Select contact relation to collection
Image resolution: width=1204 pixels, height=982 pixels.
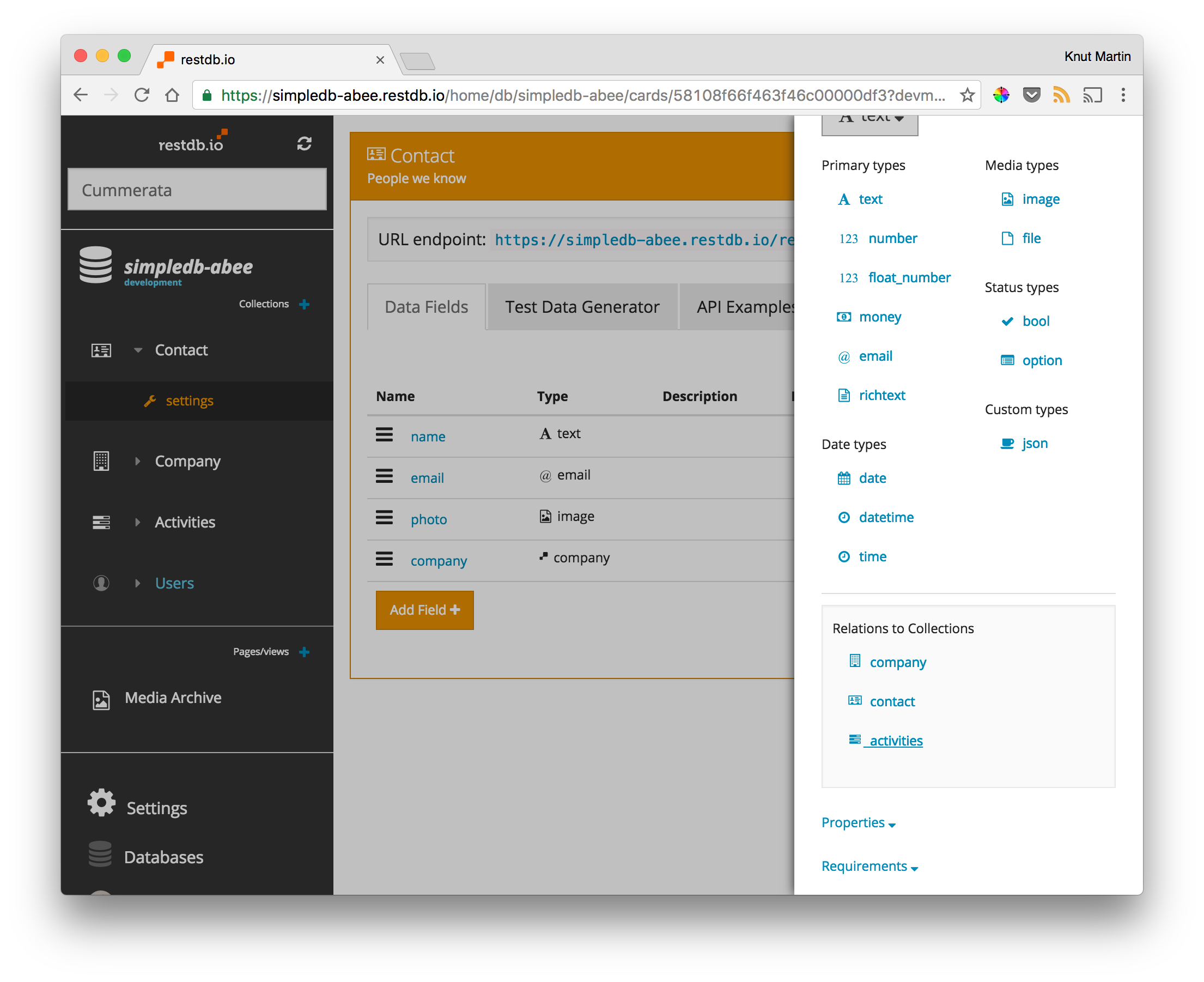[x=892, y=701]
